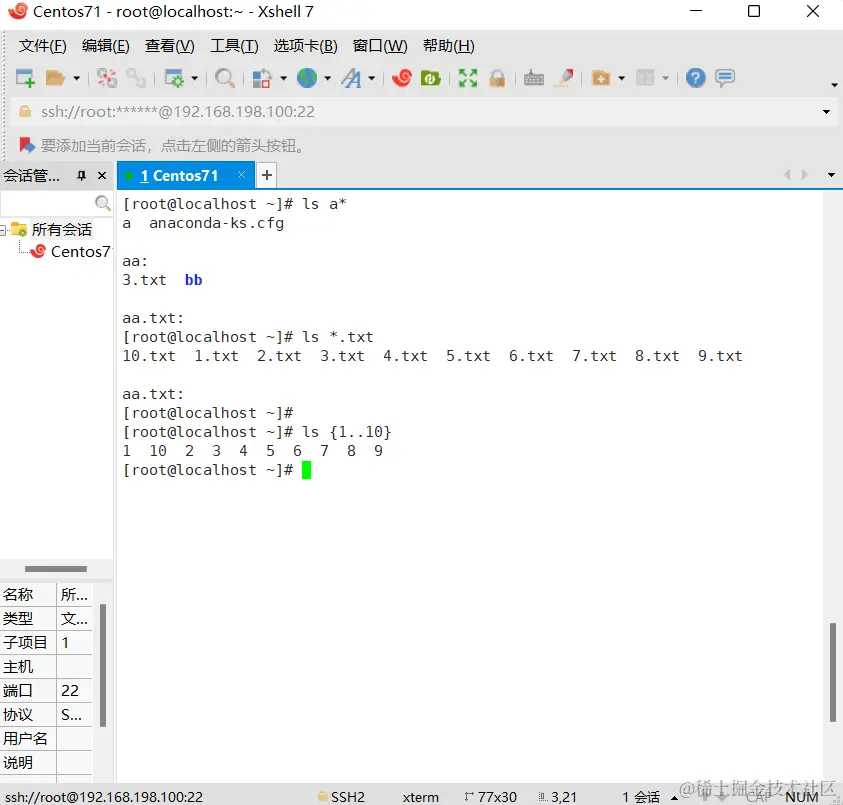The image size is (843, 805).
Task: Toggle full screen with the green arrows icon
Action: tap(468, 79)
